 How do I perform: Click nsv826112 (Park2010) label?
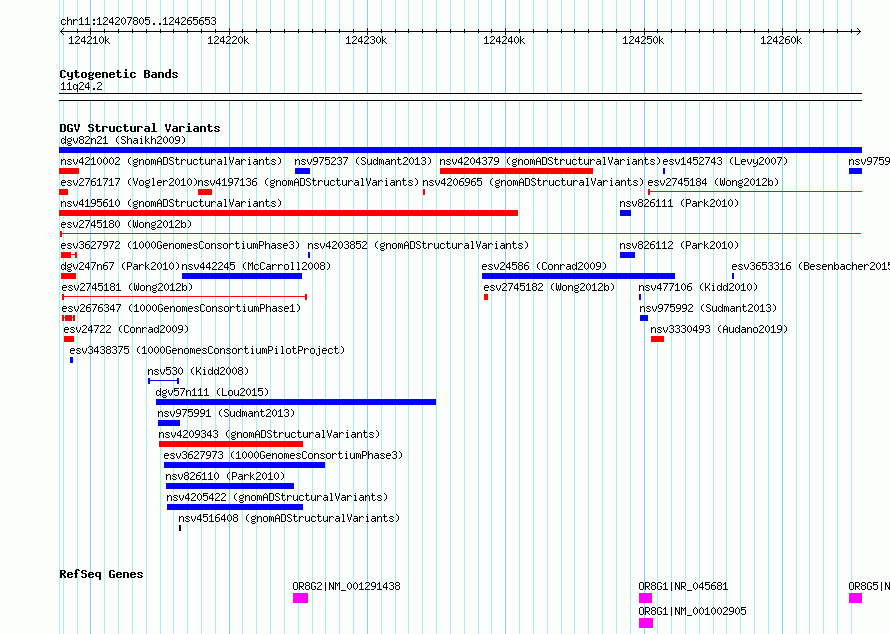[679, 245]
